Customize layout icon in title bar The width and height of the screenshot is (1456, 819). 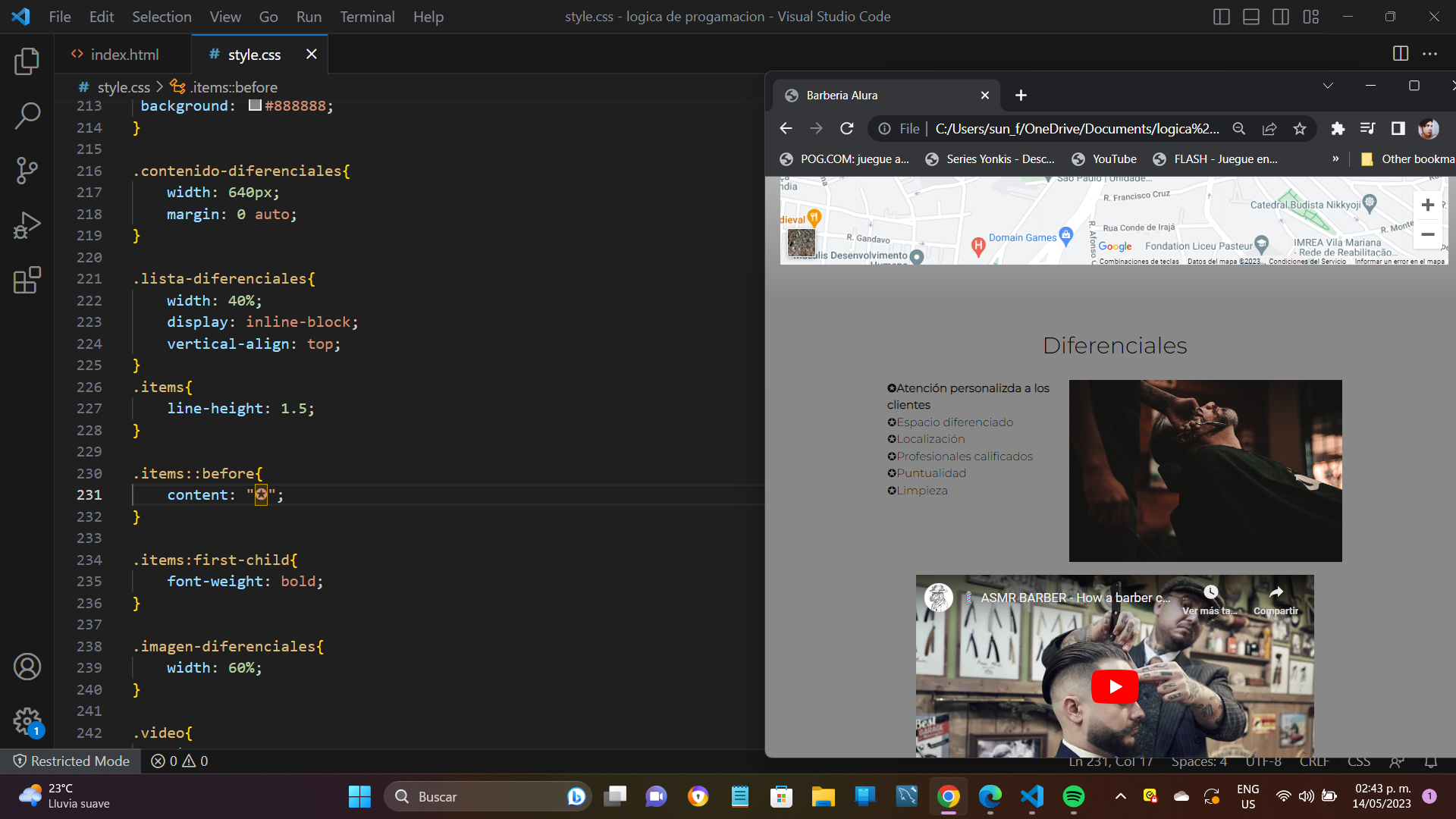1311,17
